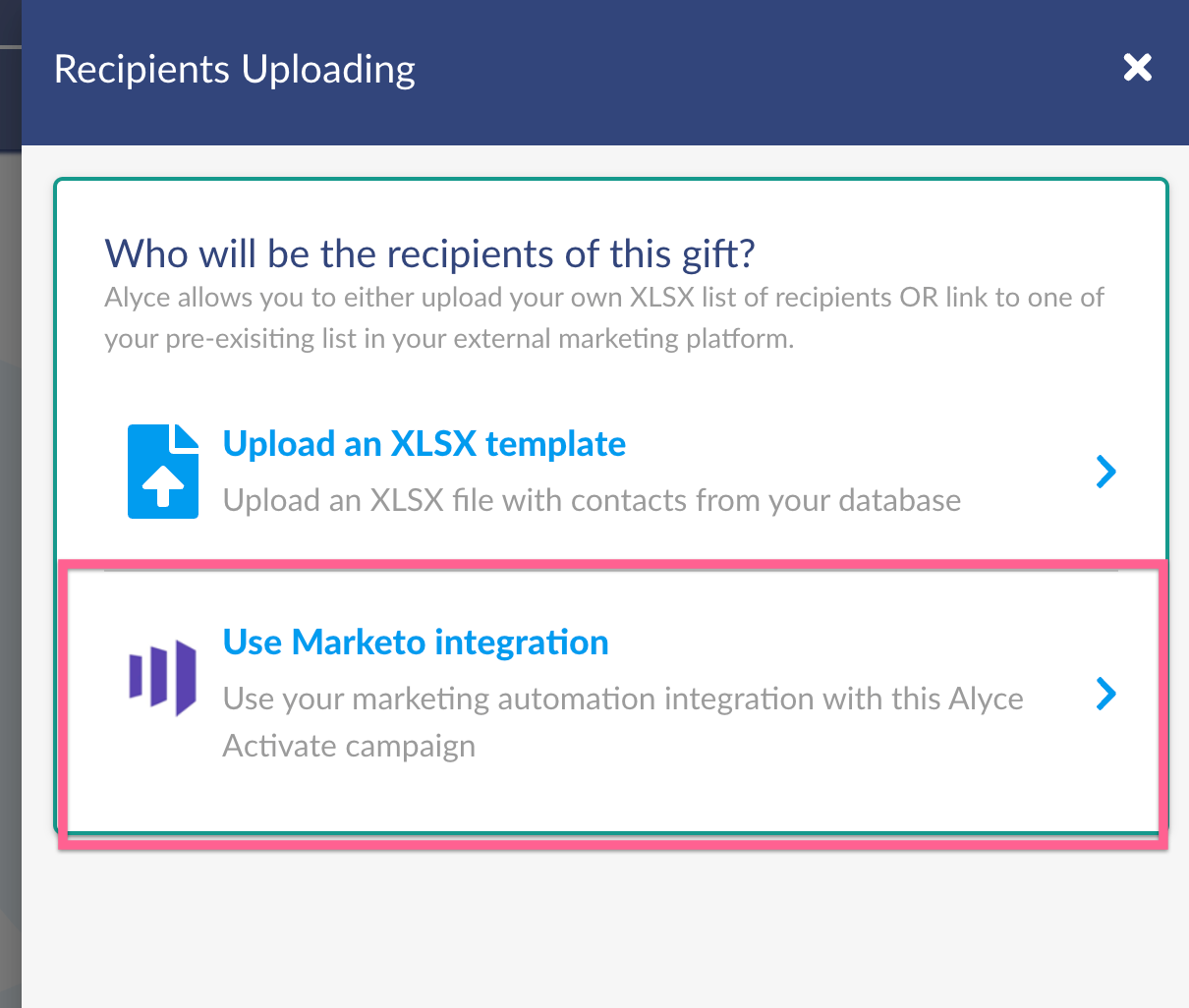Click the dark blue dialog header bar
The width and height of the screenshot is (1189, 1008).
pyautogui.click(x=605, y=73)
